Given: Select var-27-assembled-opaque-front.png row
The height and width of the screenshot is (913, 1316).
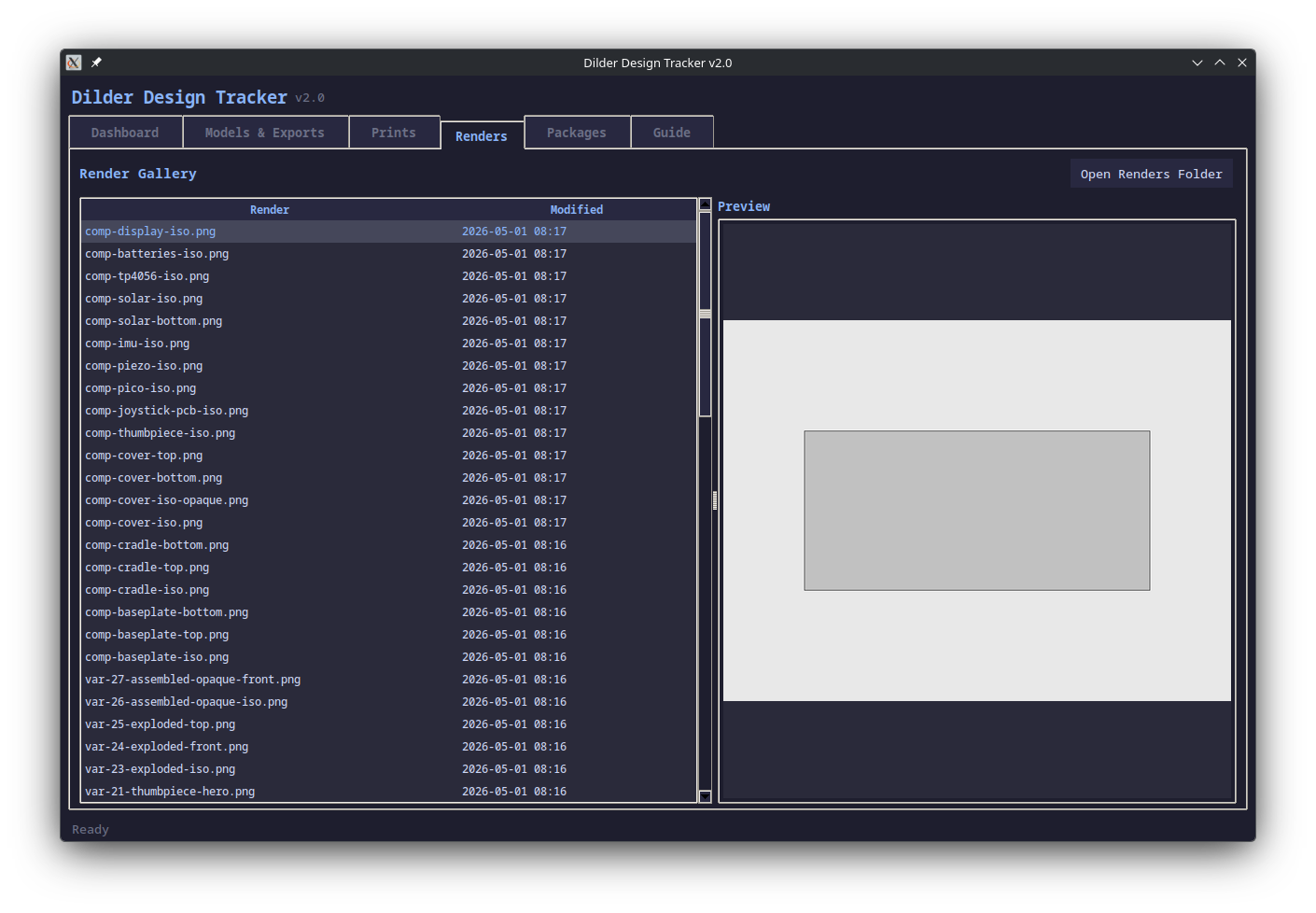Looking at the screenshot, I should tap(389, 680).
